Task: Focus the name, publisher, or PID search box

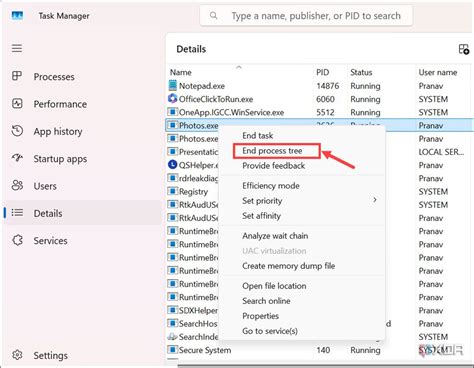Action: pos(306,16)
